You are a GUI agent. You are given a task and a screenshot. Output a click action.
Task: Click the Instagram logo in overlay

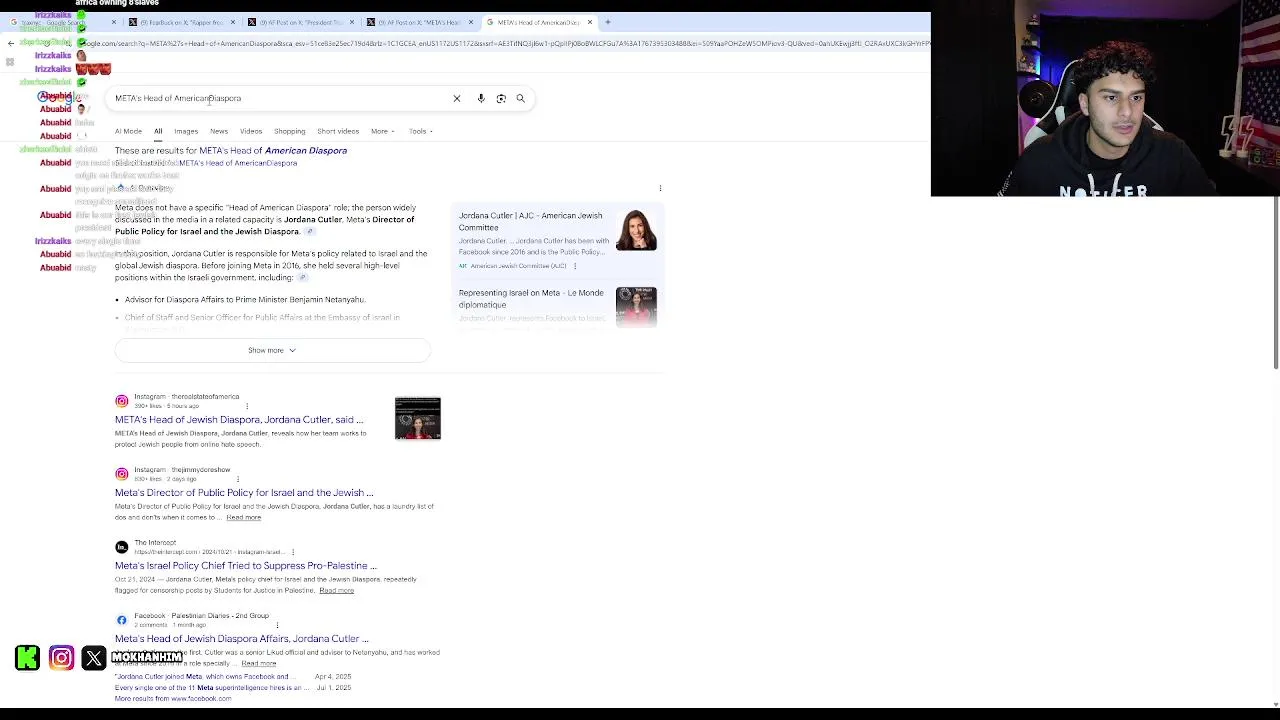[x=61, y=658]
